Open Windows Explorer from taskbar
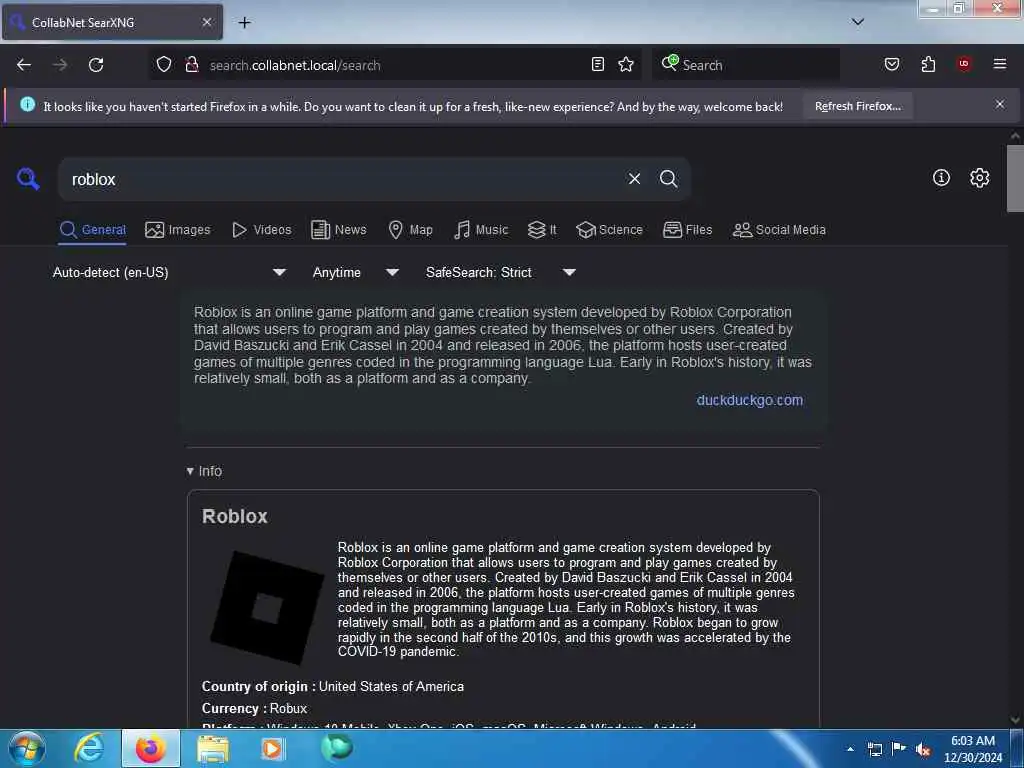 [213, 748]
